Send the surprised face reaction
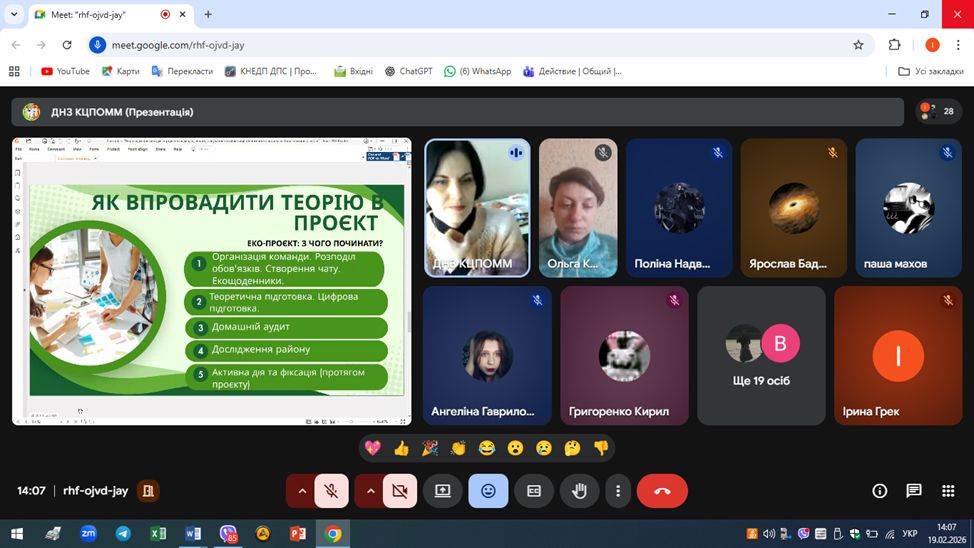The image size is (974, 548). (515, 447)
